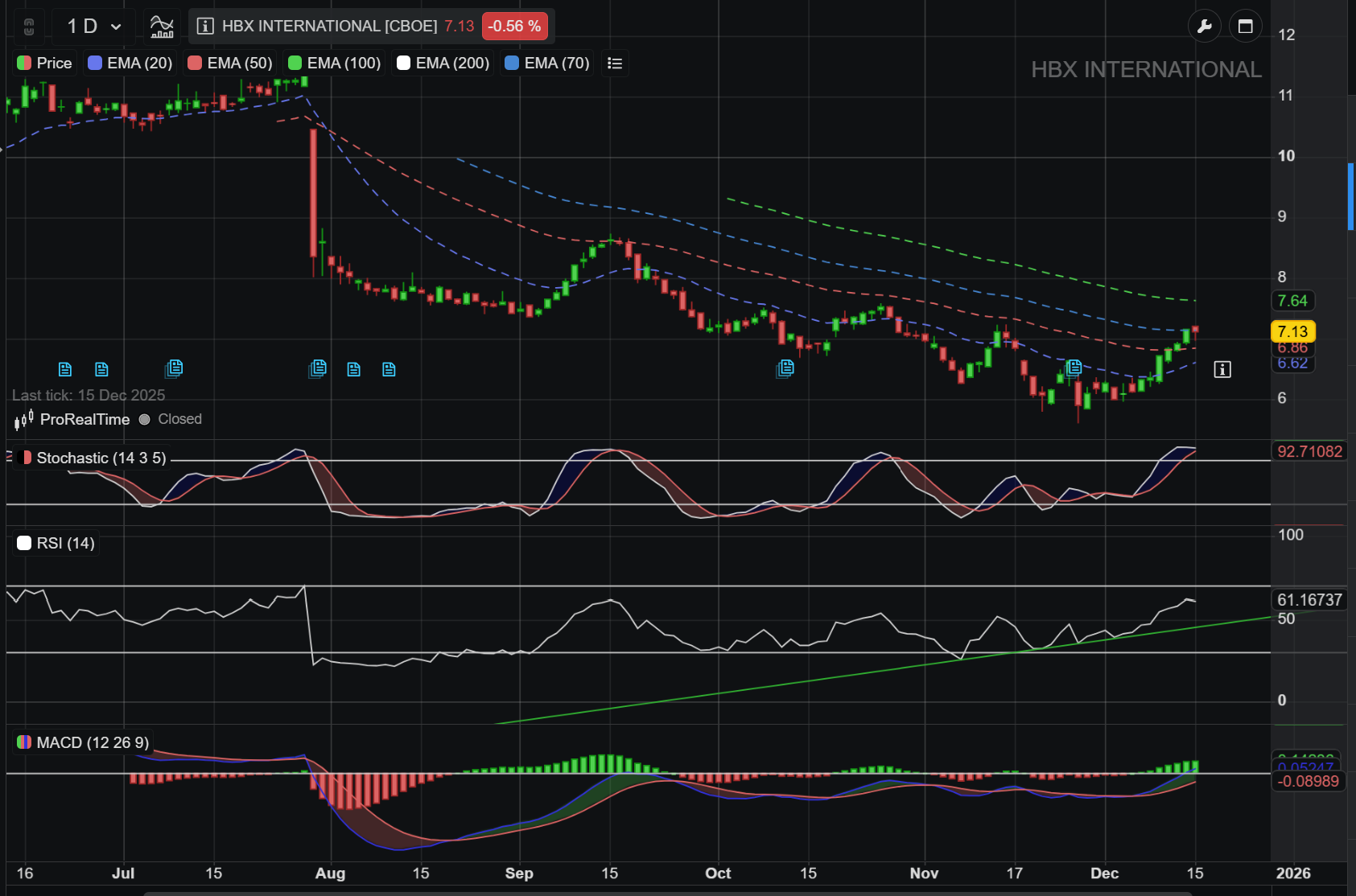Click the info icon beside HBX INTERNATIONAL [CBOE]
Screen dimensions: 1356x896
click(x=205, y=27)
